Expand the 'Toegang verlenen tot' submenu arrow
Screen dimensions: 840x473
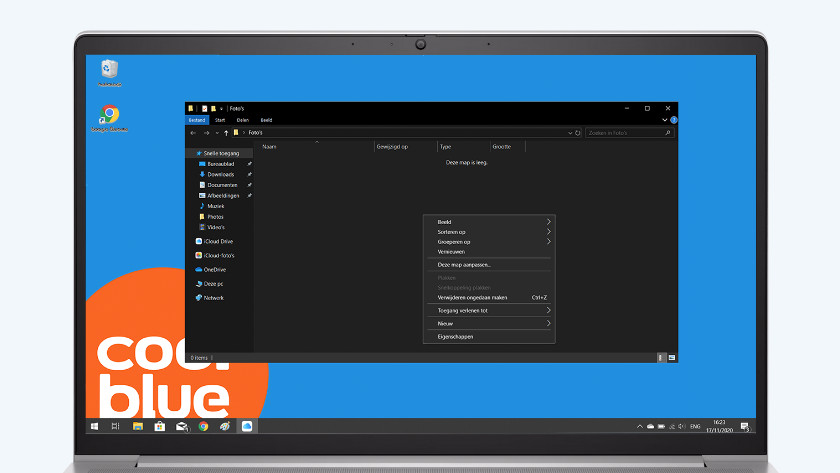(x=548, y=310)
